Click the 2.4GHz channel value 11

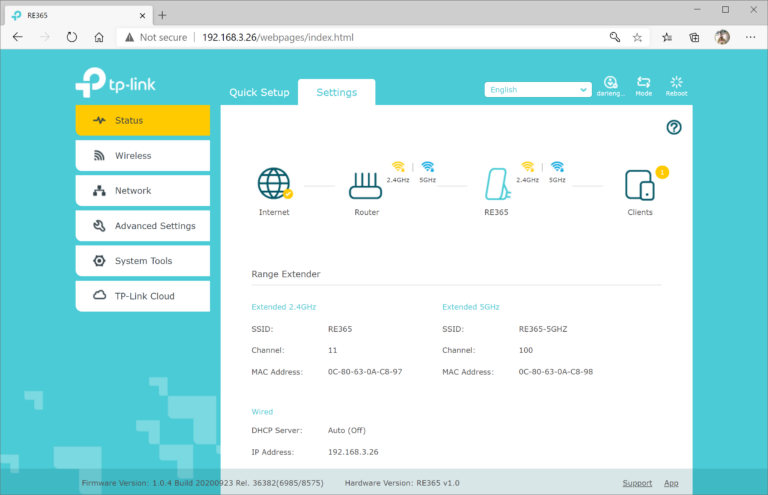[333, 350]
